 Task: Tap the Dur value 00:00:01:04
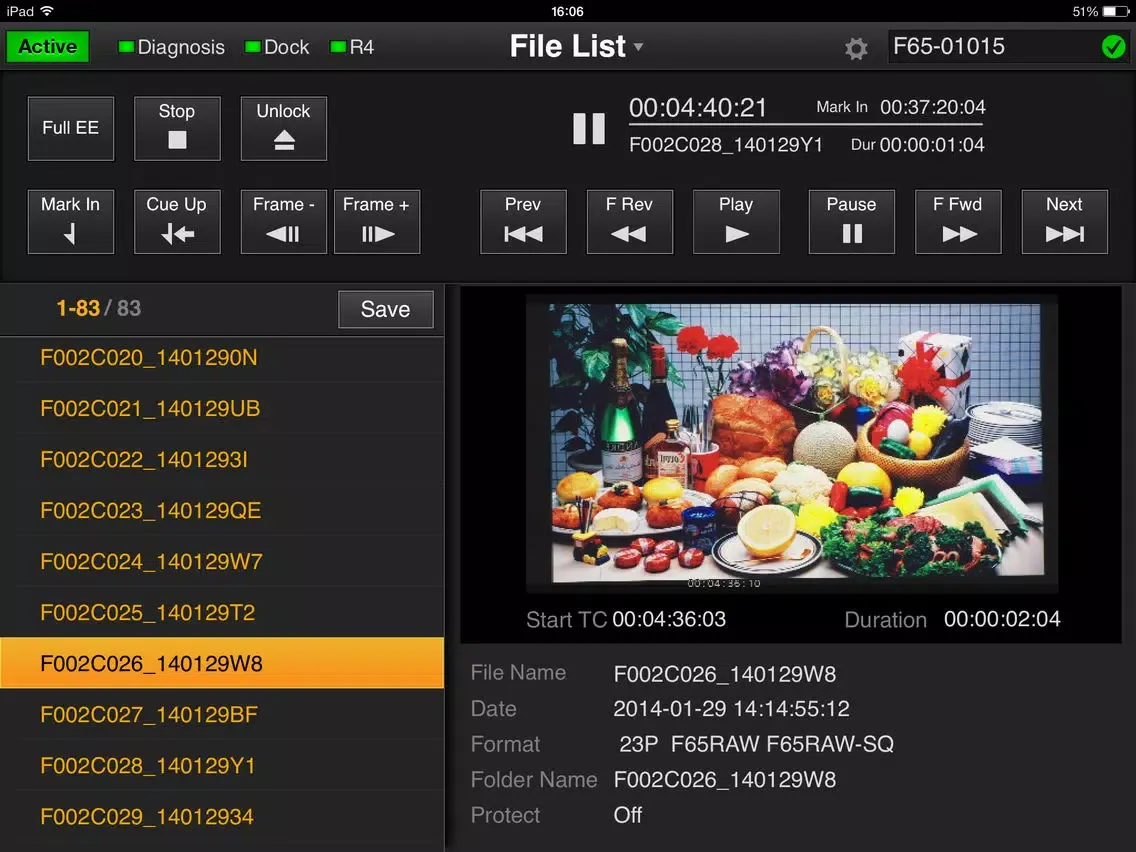[x=932, y=145]
